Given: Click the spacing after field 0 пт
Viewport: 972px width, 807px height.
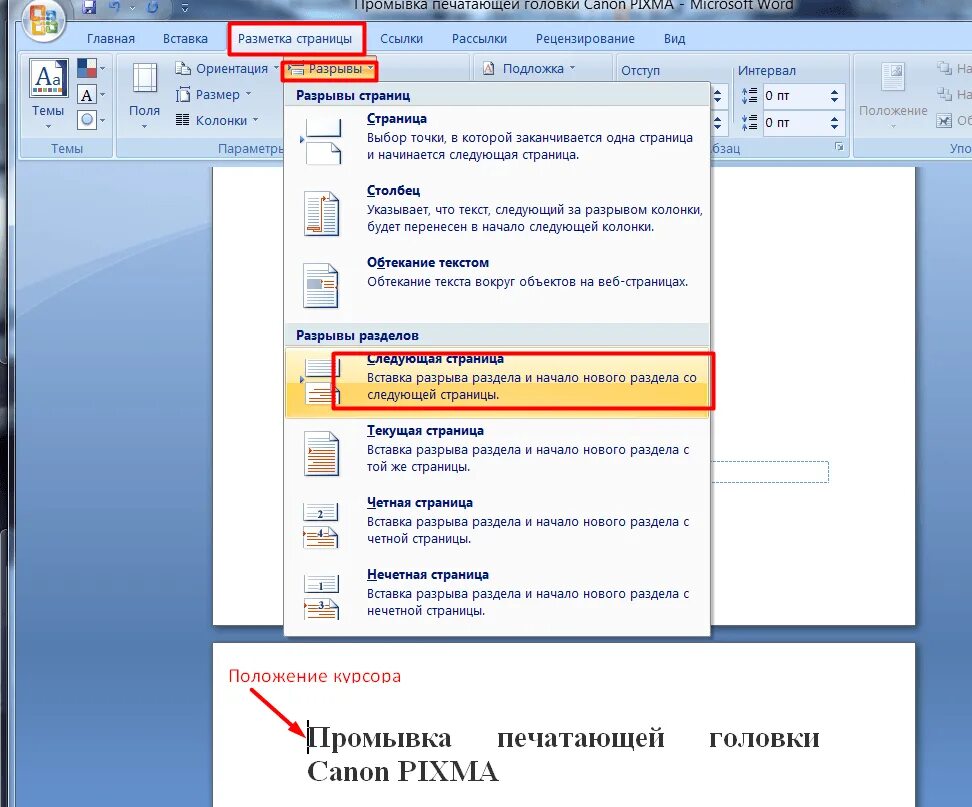Looking at the screenshot, I should click(x=793, y=123).
